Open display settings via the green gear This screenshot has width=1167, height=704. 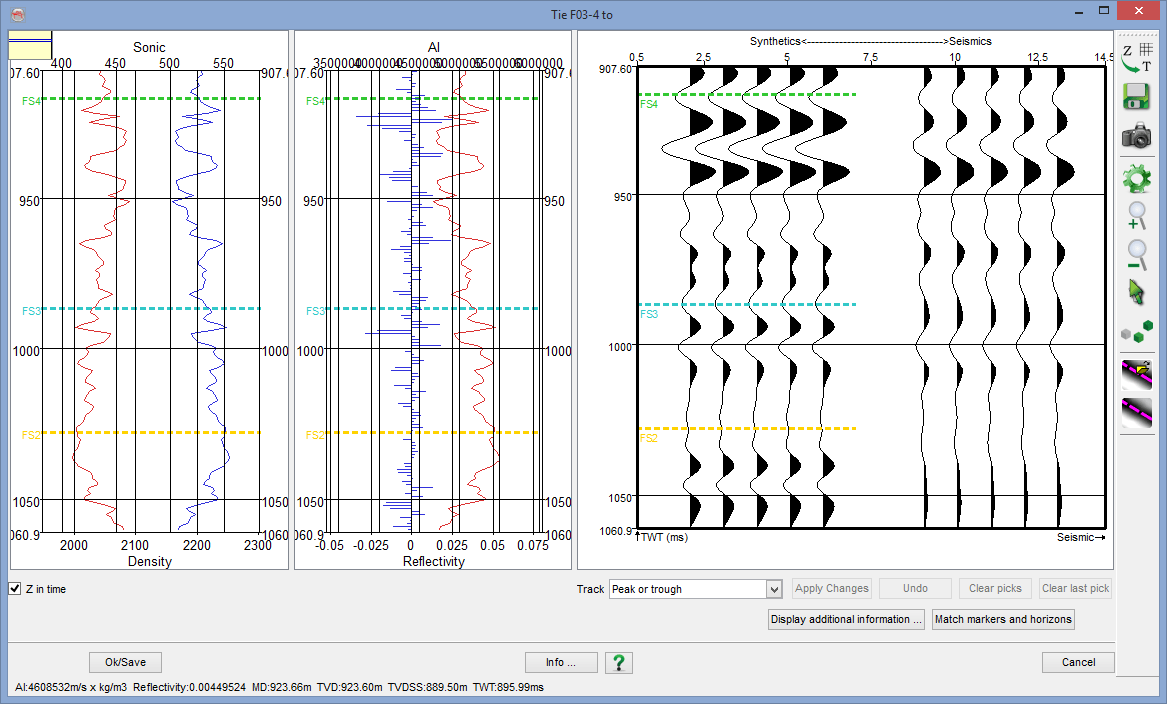pyautogui.click(x=1136, y=180)
